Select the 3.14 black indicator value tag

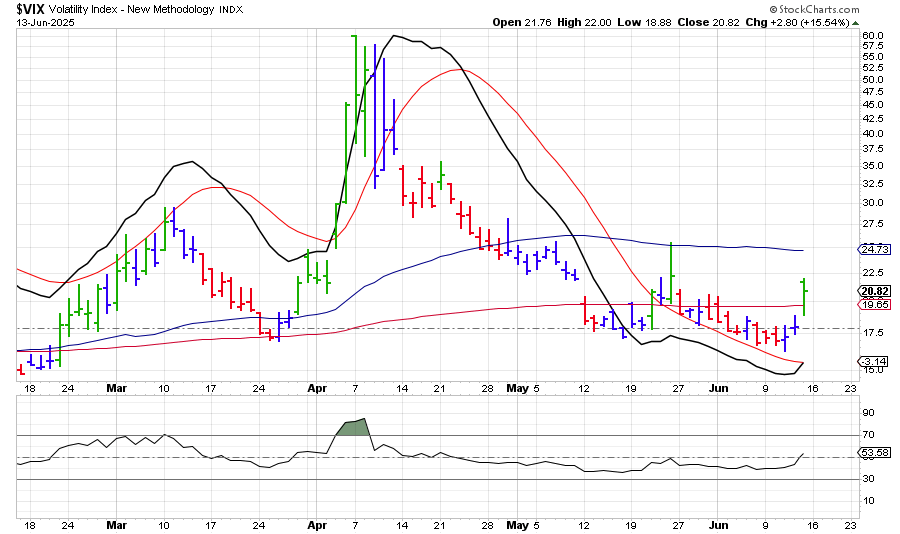tap(873, 362)
